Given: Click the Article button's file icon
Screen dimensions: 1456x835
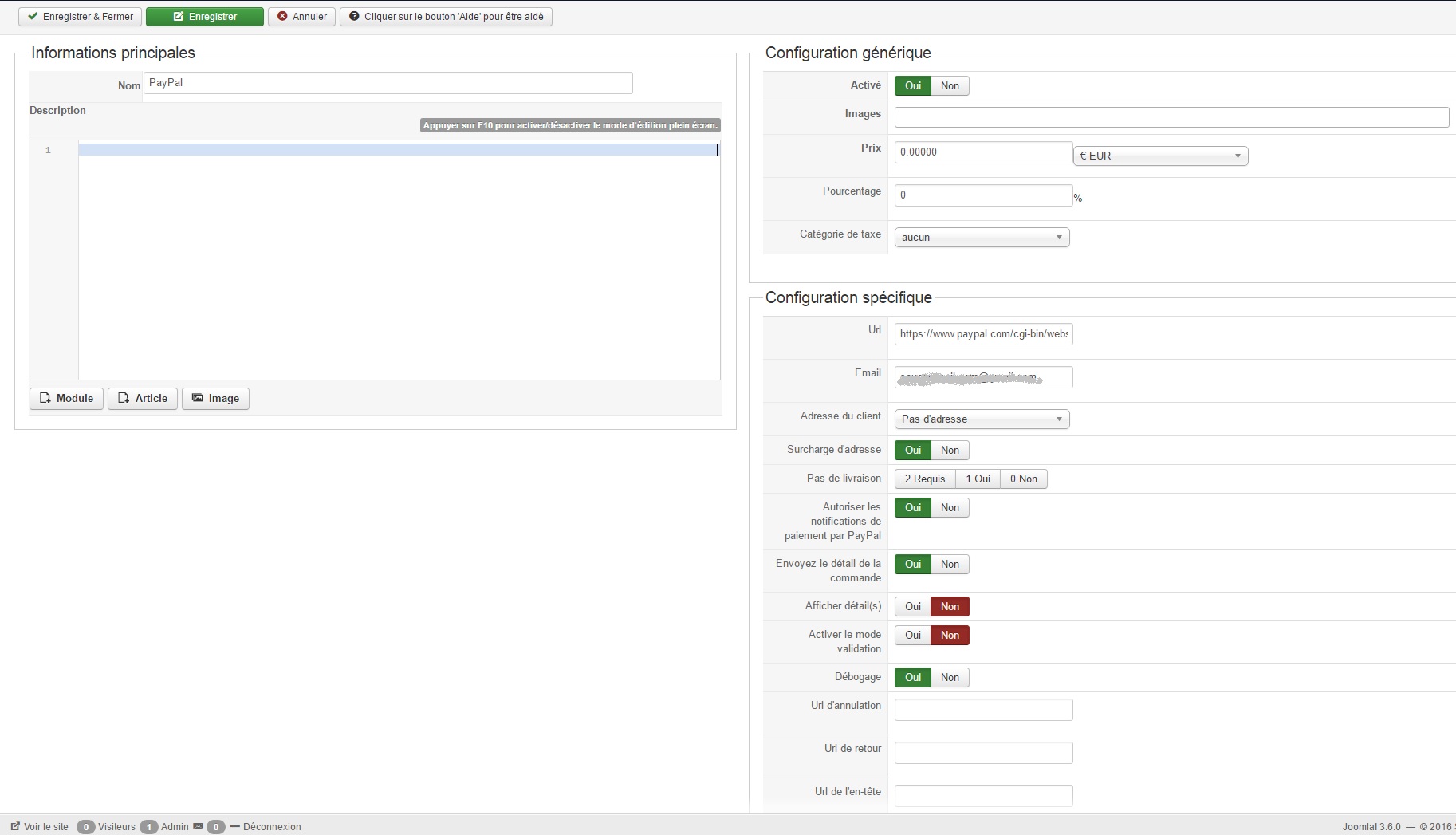Looking at the screenshot, I should click(x=124, y=397).
